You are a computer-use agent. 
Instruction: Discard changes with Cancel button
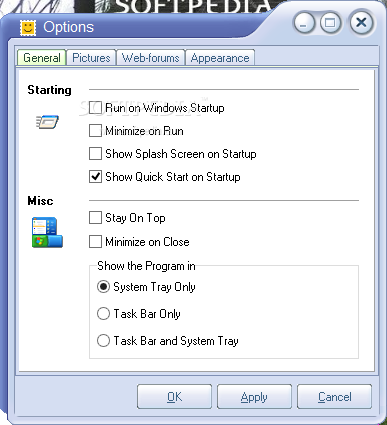pyautogui.click(x=334, y=397)
